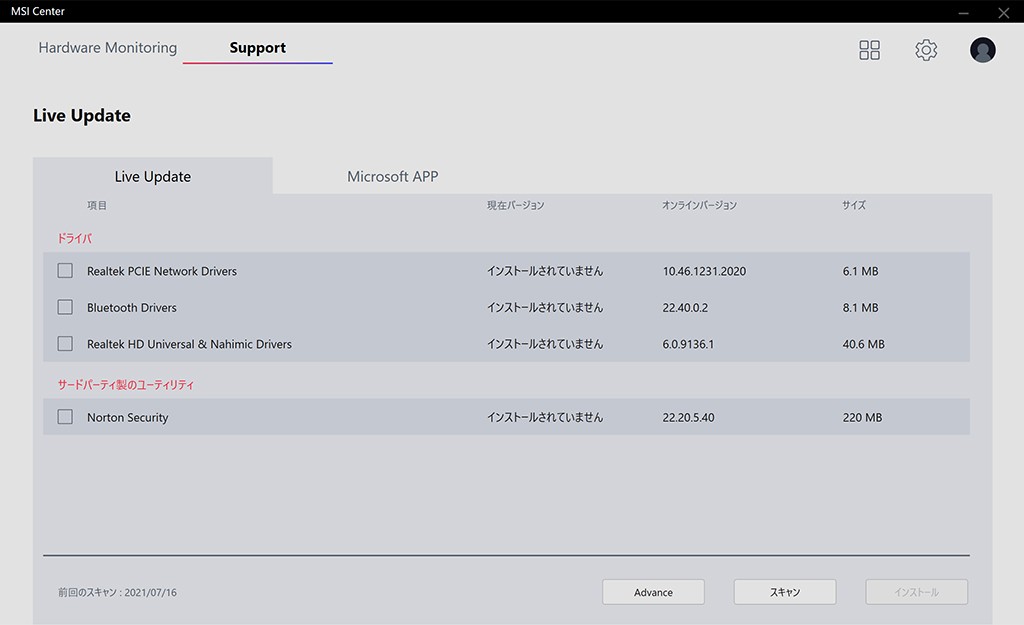
Task: Close the MSI Center window
Action: (1003, 13)
